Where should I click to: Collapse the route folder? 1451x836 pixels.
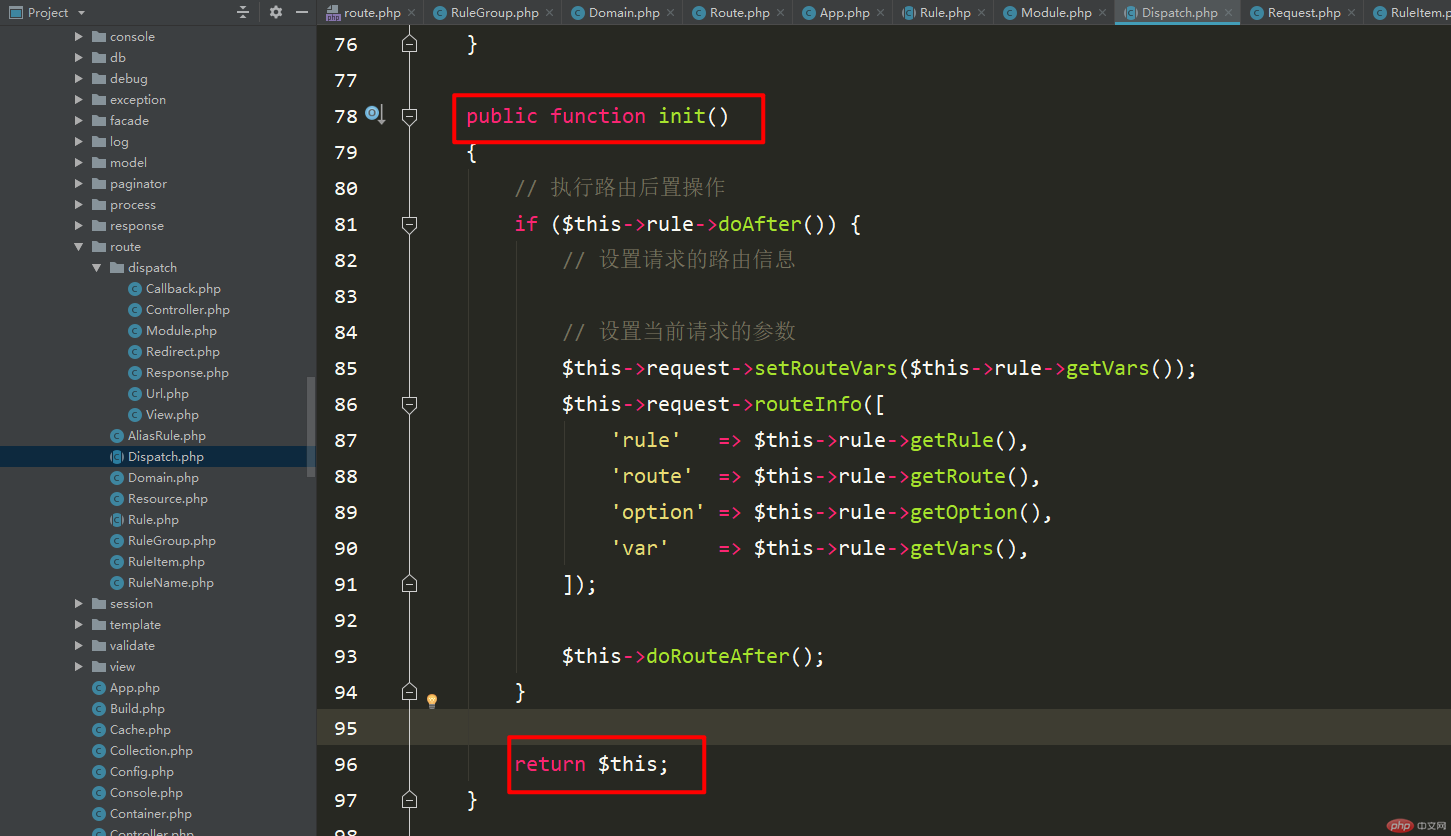pos(79,246)
